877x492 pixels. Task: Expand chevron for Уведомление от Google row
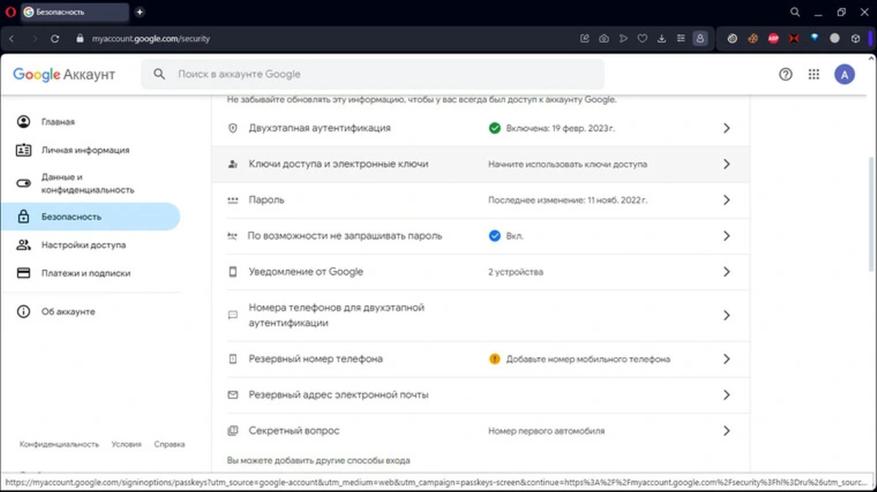coord(727,272)
